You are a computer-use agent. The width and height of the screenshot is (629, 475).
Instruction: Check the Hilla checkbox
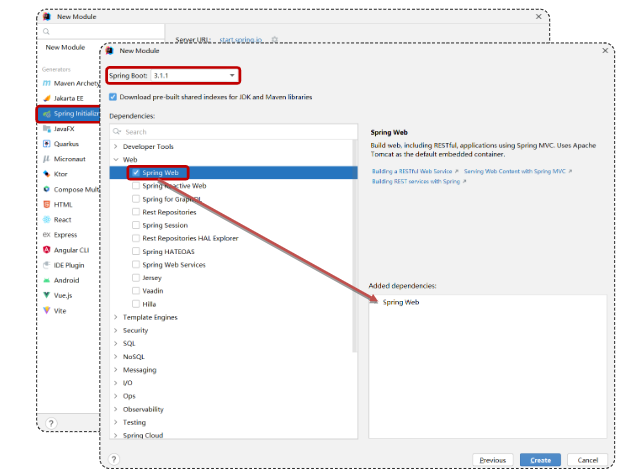pos(136,304)
